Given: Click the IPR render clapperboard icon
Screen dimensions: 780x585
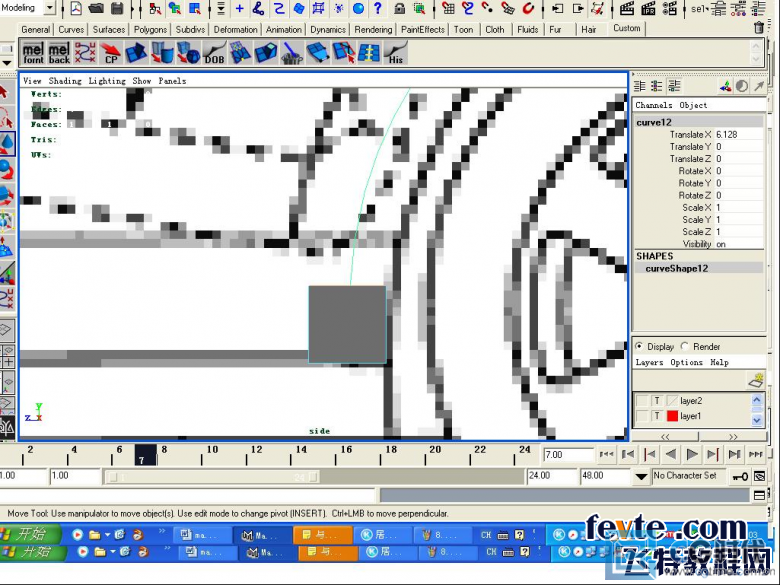Looking at the screenshot, I should click(648, 8).
